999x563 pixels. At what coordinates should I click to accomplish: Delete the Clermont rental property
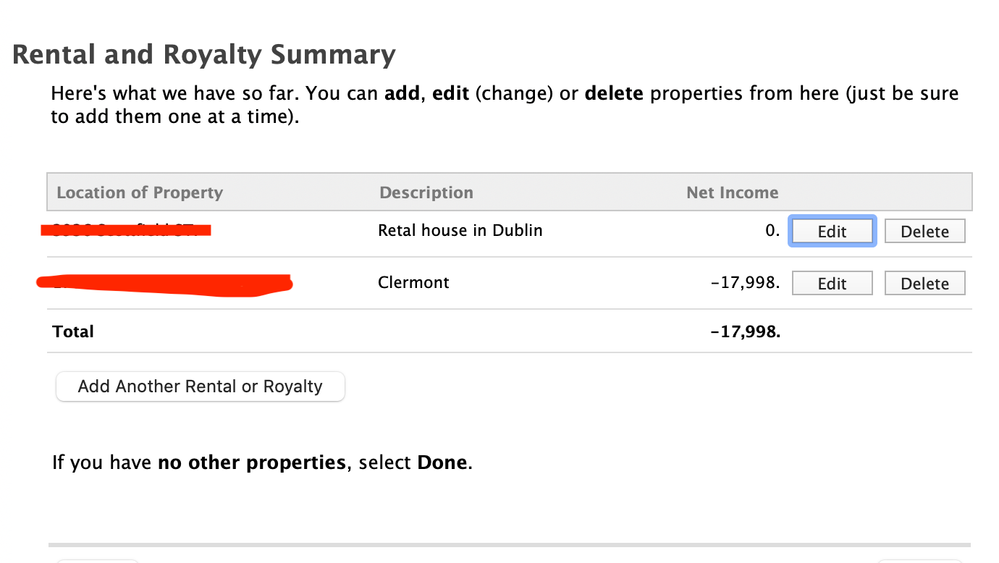pyautogui.click(x=924, y=283)
